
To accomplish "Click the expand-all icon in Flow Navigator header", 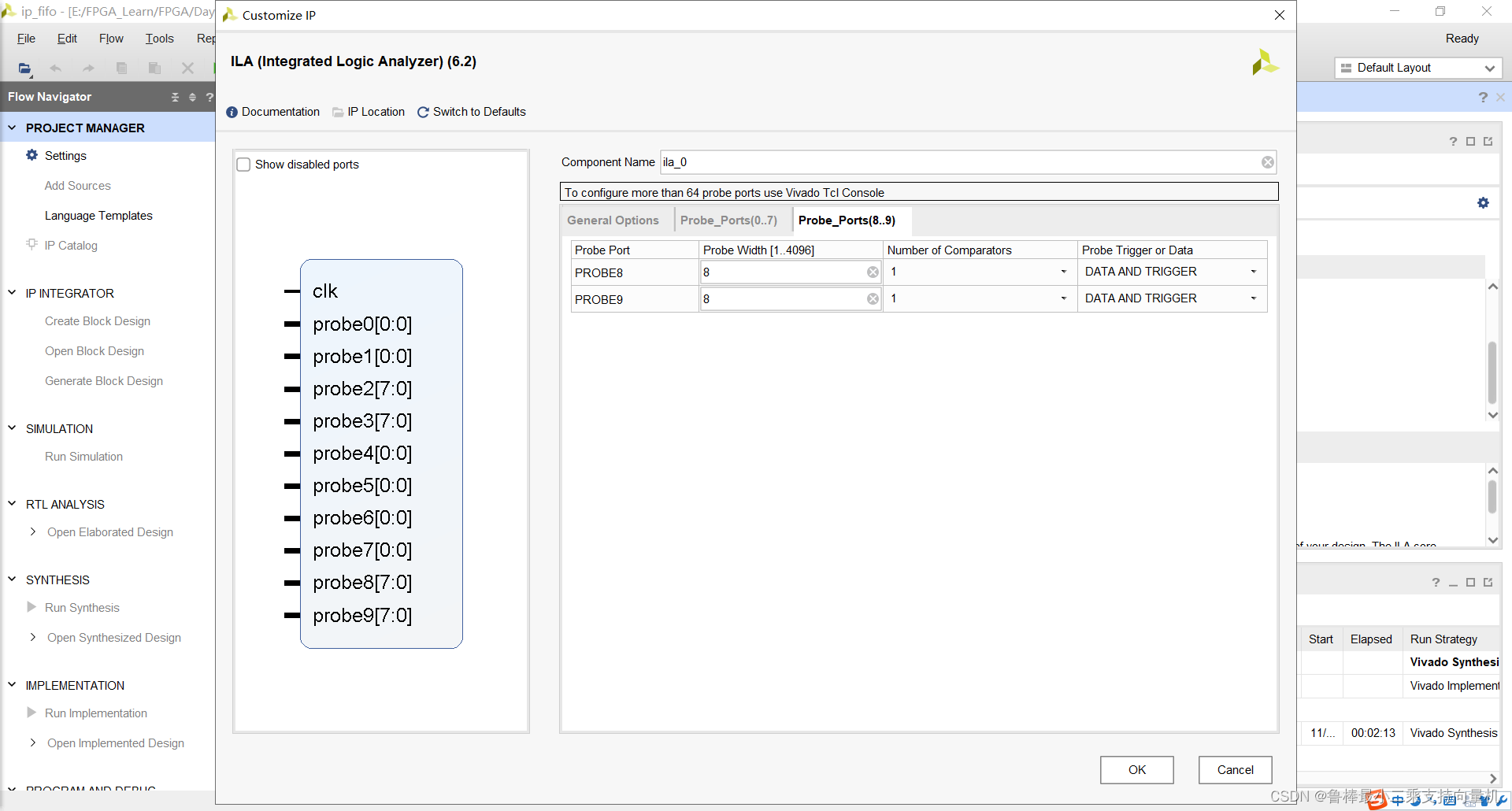I will coord(192,97).
